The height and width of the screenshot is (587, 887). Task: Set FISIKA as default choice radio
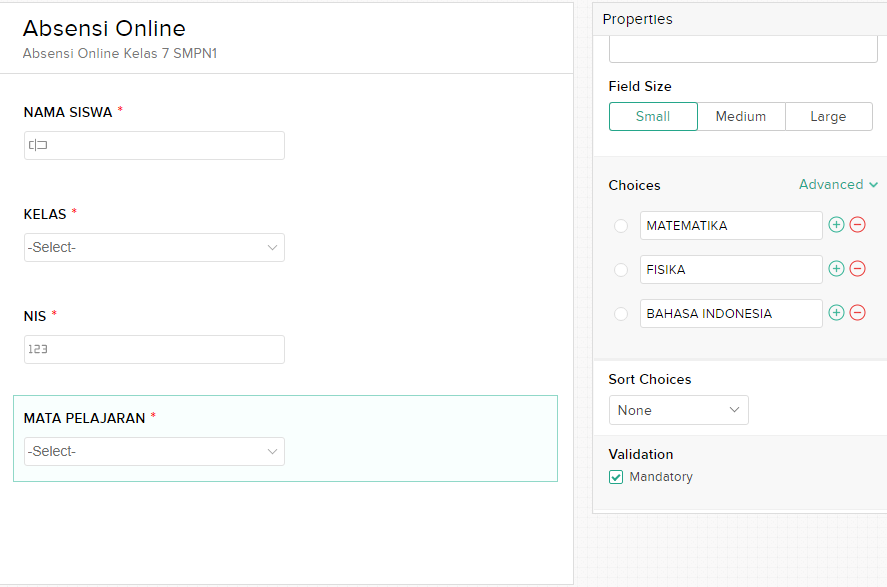[621, 270]
